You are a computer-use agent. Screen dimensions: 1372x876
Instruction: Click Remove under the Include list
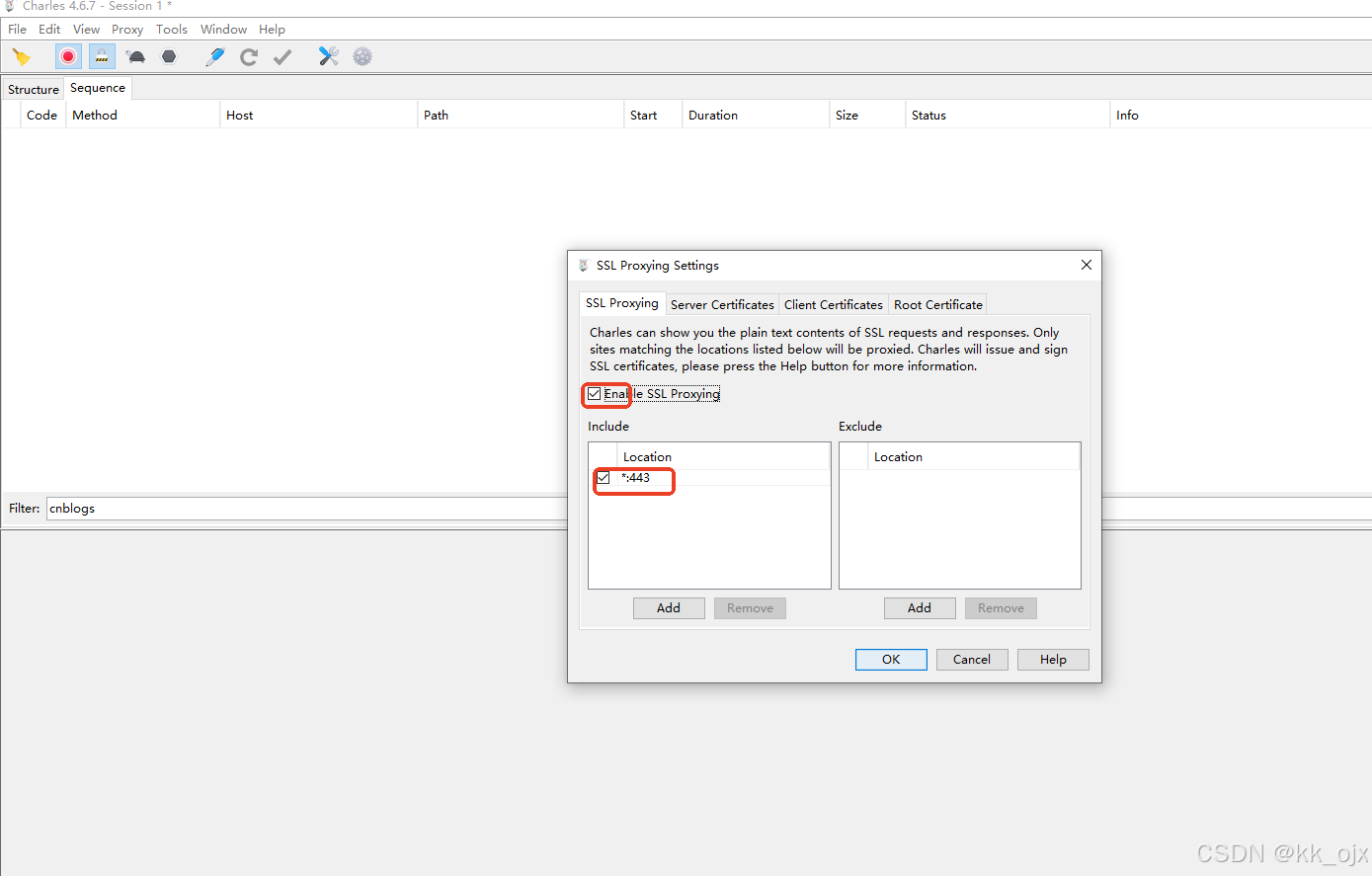tap(750, 608)
